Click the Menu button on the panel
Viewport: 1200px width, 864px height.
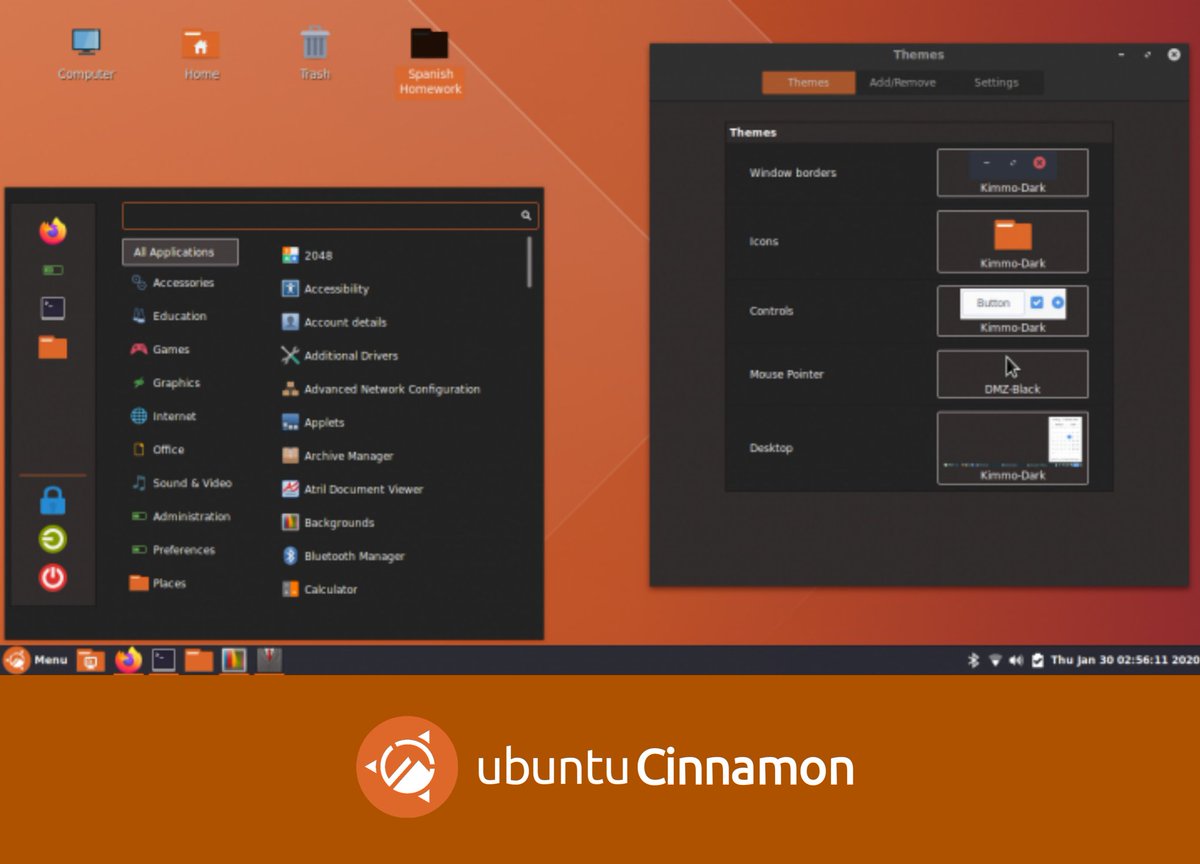(x=36, y=660)
